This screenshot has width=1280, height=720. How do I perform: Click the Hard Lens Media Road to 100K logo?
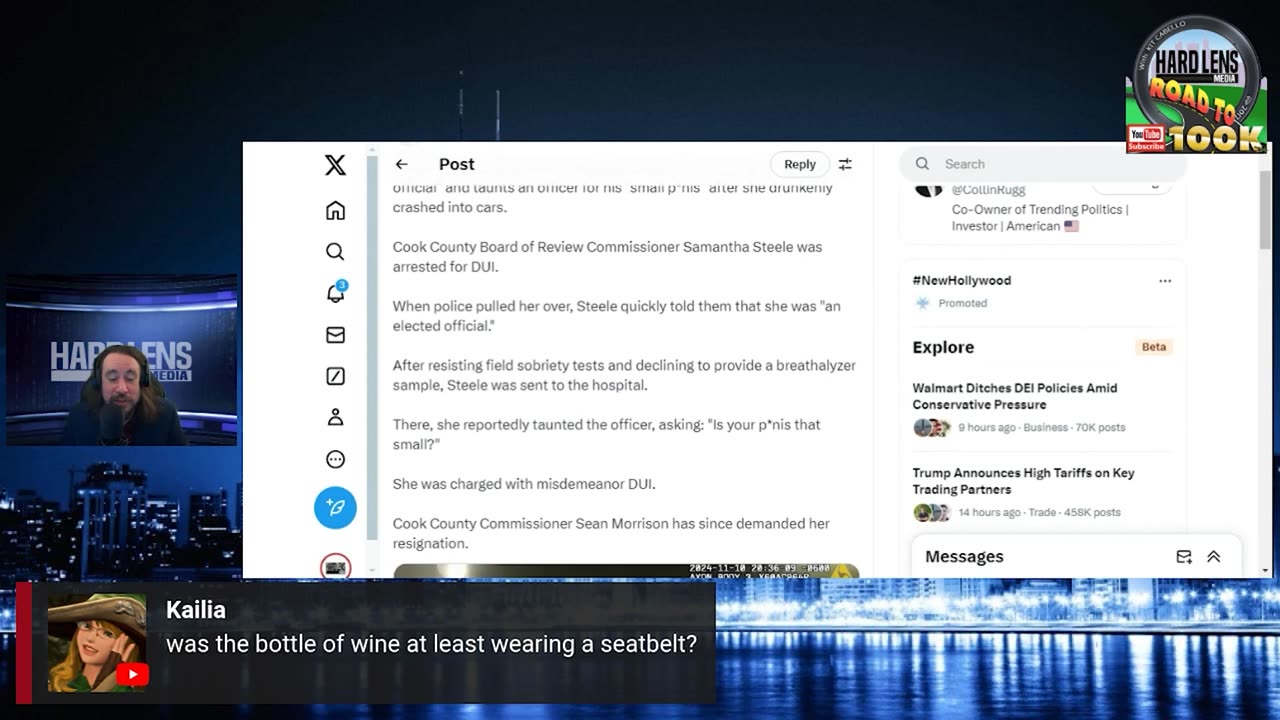coord(1196,86)
